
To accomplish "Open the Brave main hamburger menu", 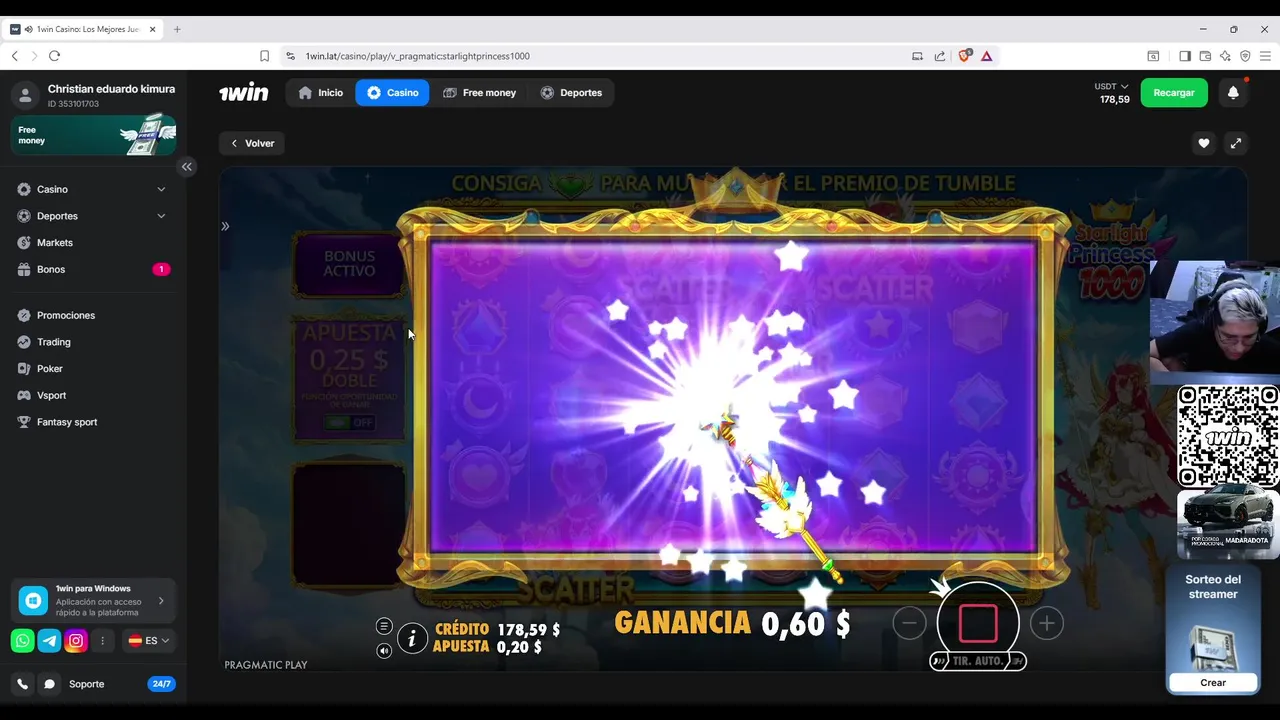I will click(x=1265, y=56).
